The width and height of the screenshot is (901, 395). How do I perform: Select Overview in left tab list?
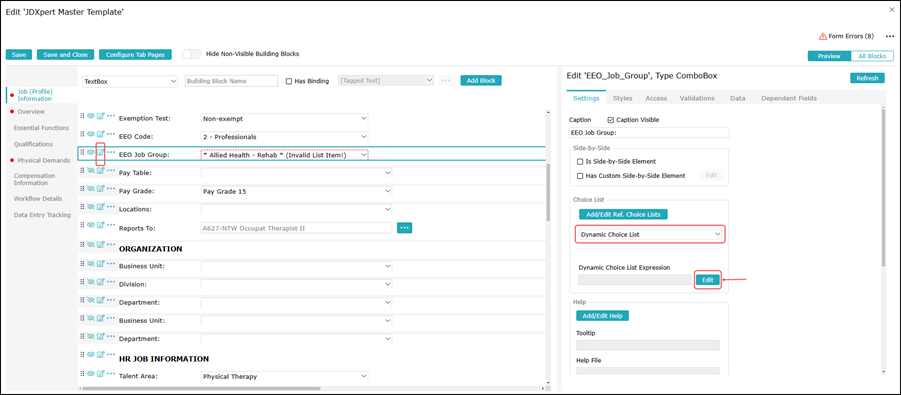(30, 112)
